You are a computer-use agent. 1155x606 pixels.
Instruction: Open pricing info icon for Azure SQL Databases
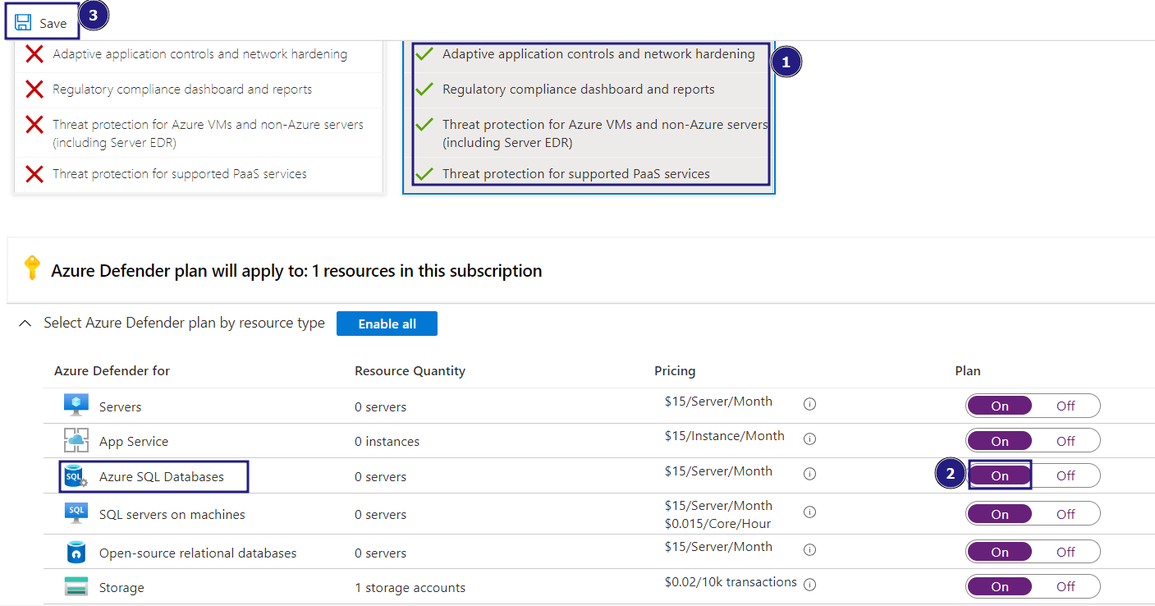810,473
